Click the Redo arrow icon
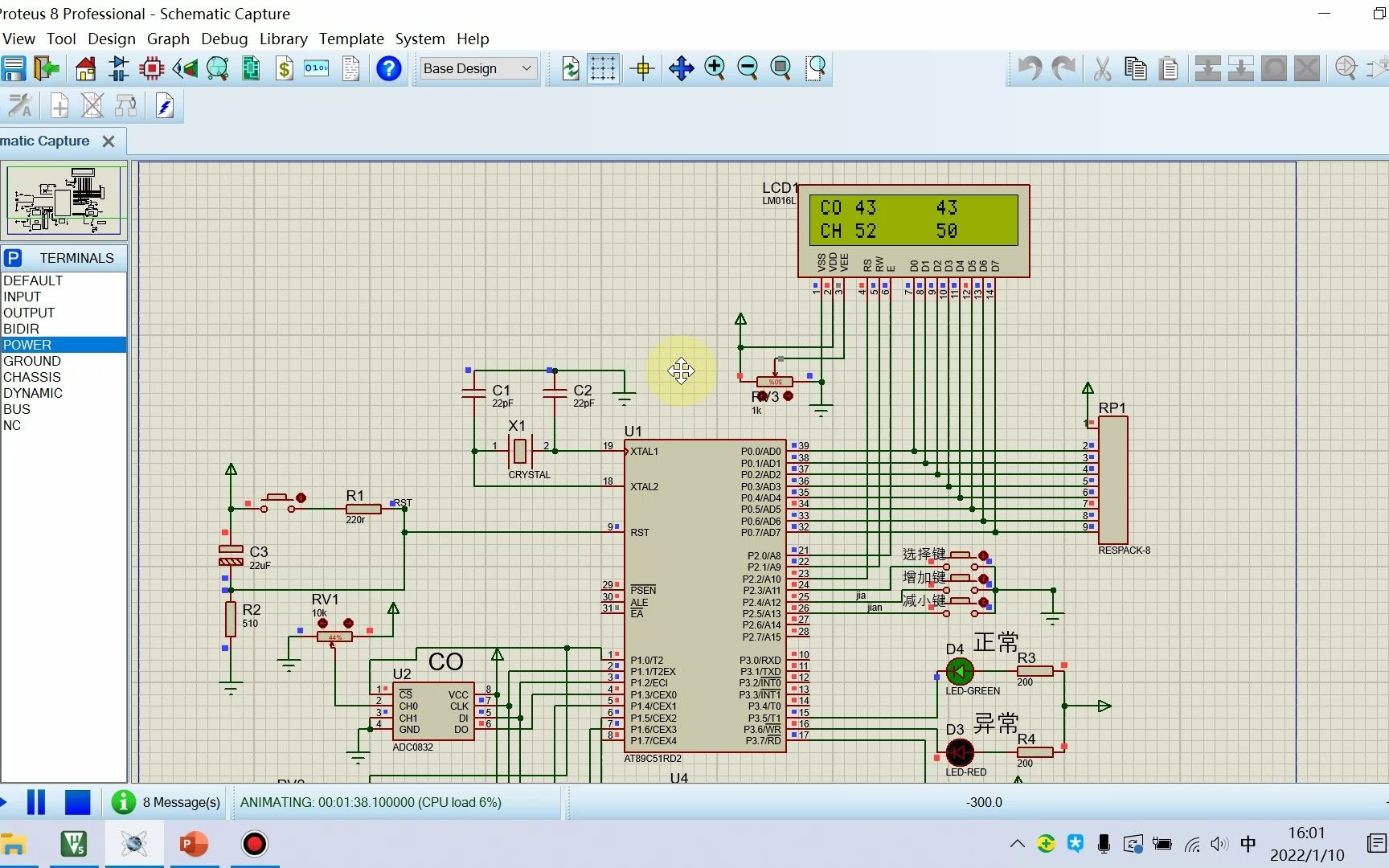The width and height of the screenshot is (1389, 868). point(1063,68)
